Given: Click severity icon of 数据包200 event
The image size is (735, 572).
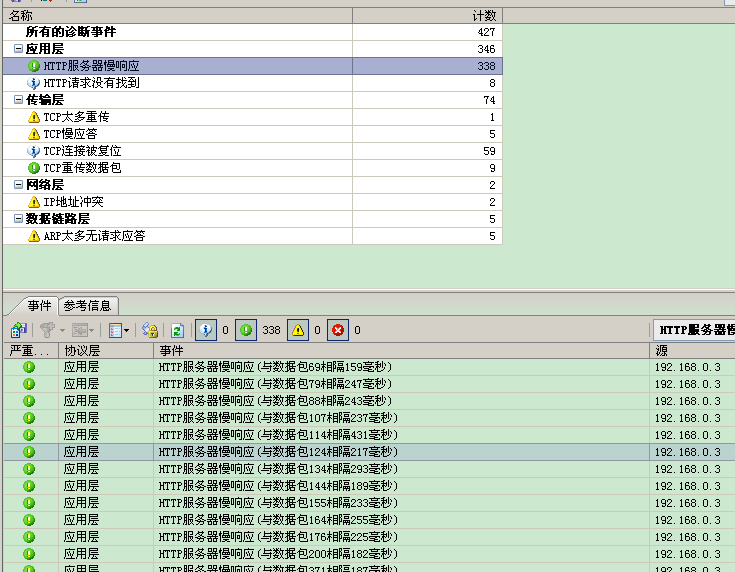Looking at the screenshot, I should 29,554.
